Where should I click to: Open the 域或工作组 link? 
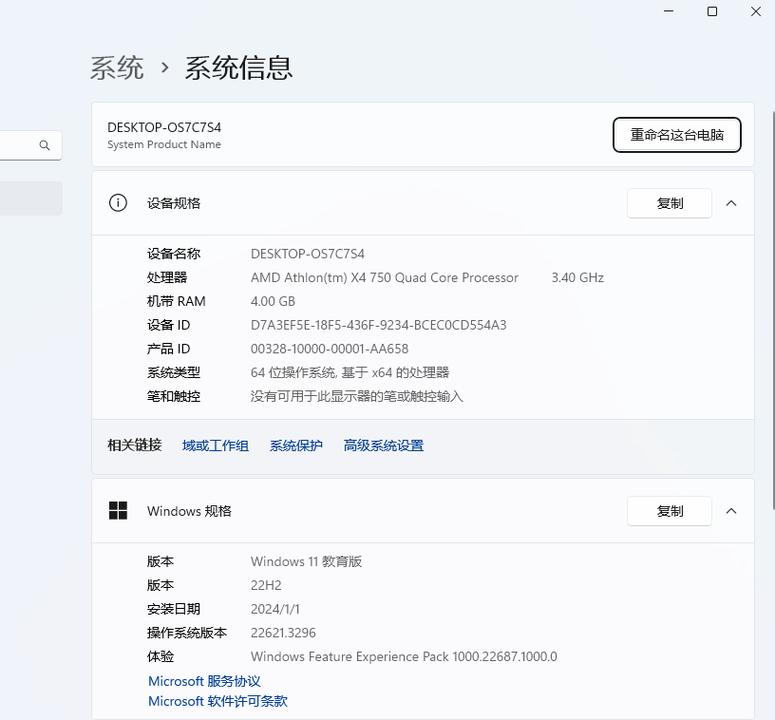(215, 446)
